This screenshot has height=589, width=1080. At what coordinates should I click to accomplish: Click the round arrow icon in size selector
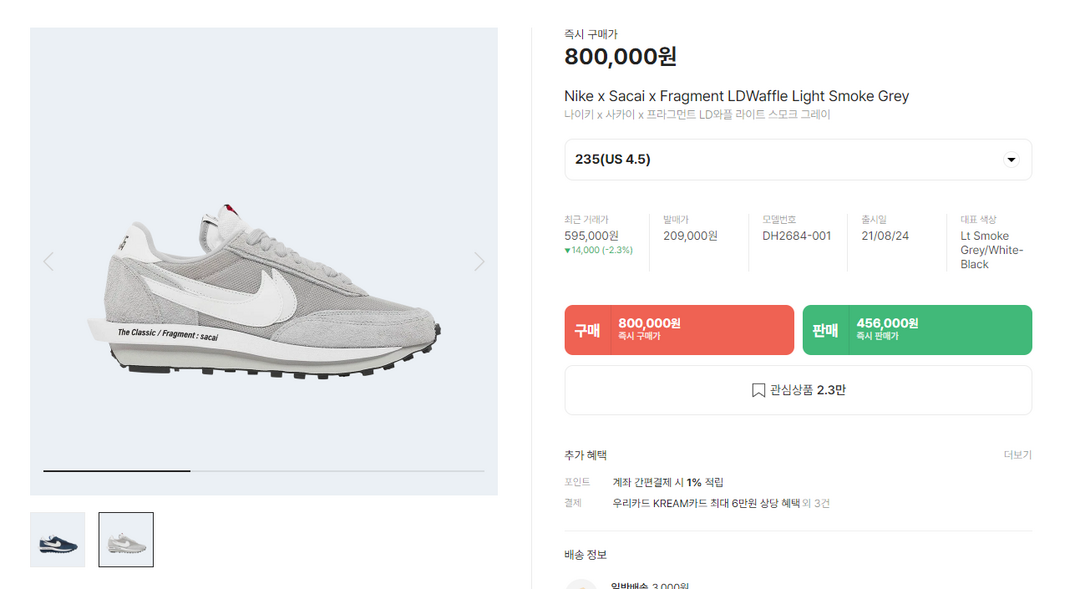pos(1010,160)
